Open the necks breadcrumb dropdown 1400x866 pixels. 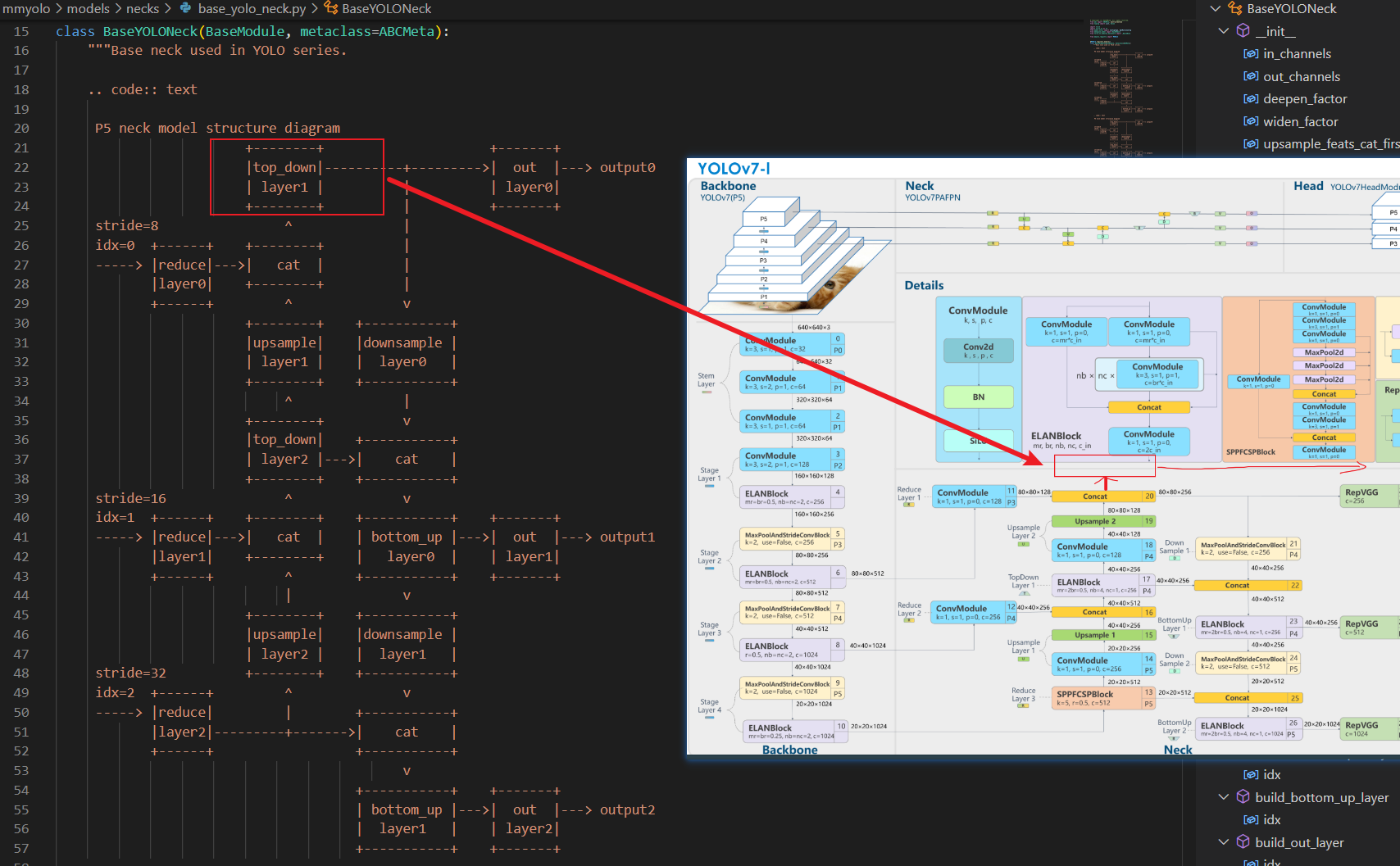point(143,9)
